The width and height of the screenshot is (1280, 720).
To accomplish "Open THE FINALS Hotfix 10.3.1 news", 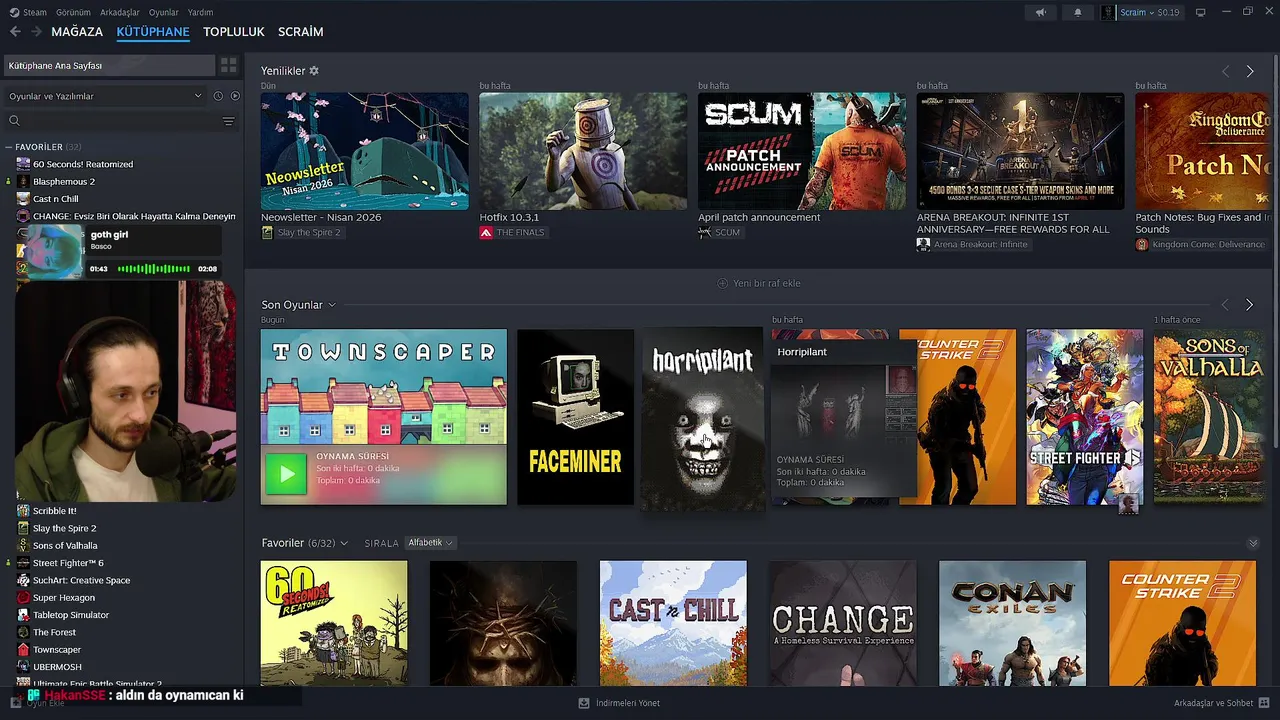I will pyautogui.click(x=583, y=151).
